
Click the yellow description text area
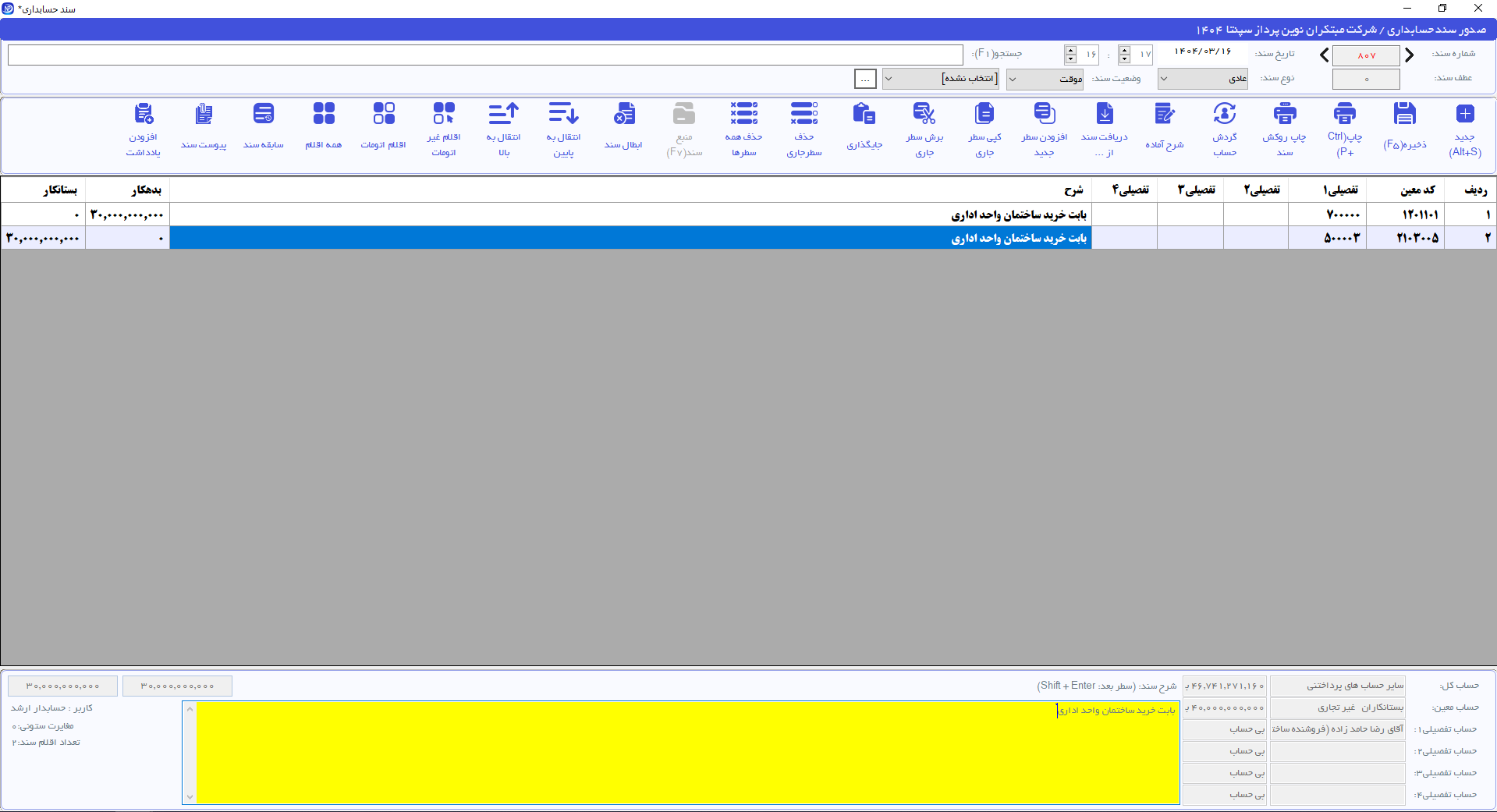[x=687, y=753]
